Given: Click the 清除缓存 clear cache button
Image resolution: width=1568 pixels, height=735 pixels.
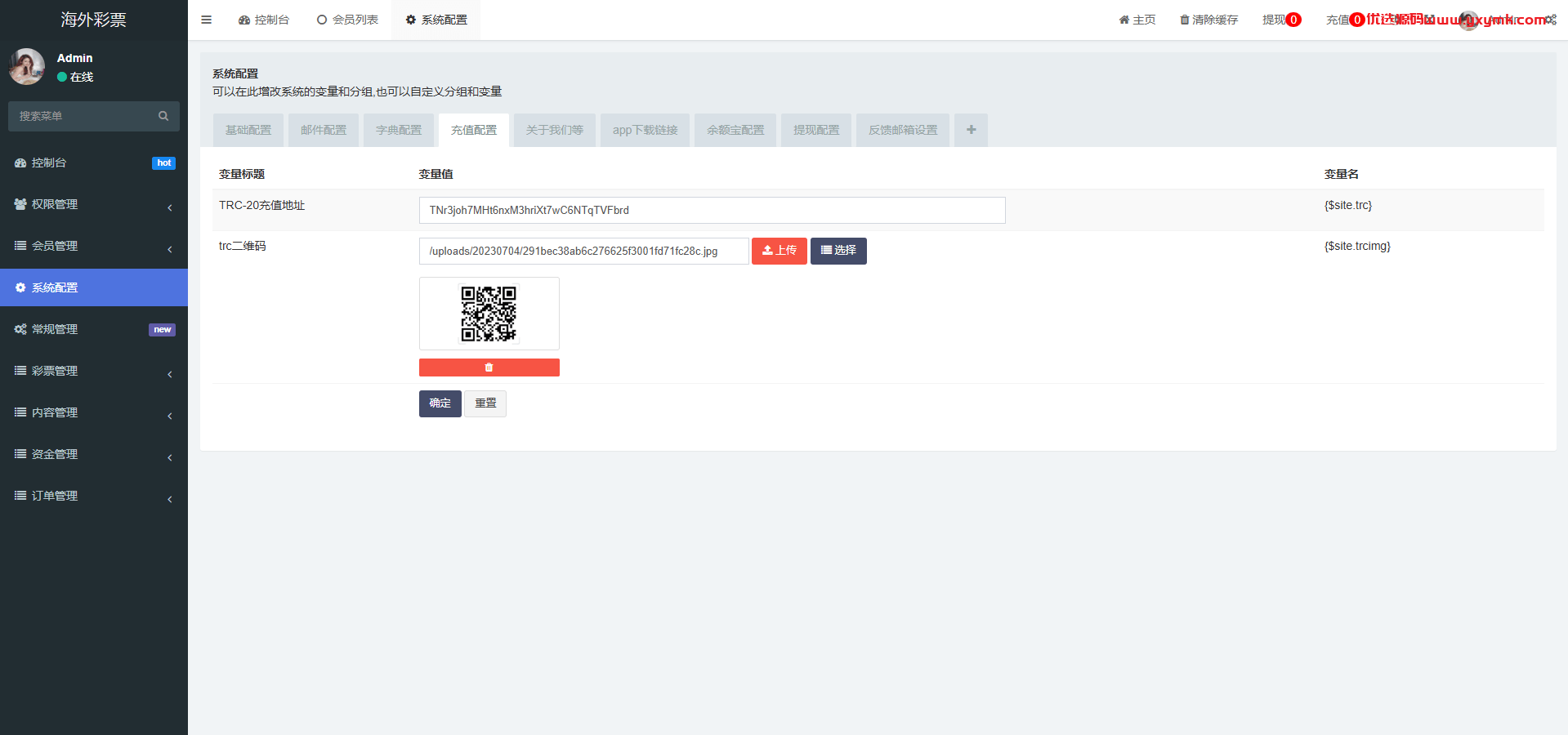Looking at the screenshot, I should tap(1208, 20).
